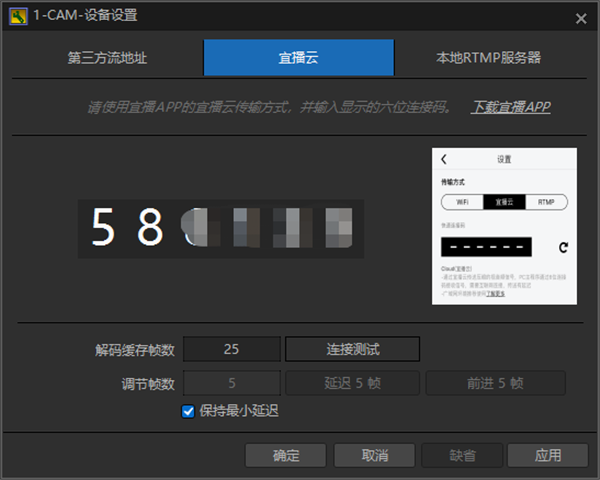Click the 解码缓存帧数 label
The image size is (600, 480).
135,350
